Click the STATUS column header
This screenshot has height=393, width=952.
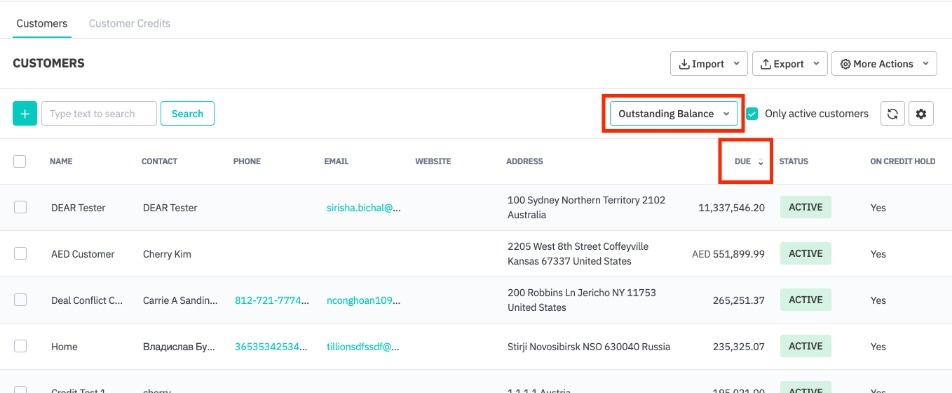[x=794, y=162]
